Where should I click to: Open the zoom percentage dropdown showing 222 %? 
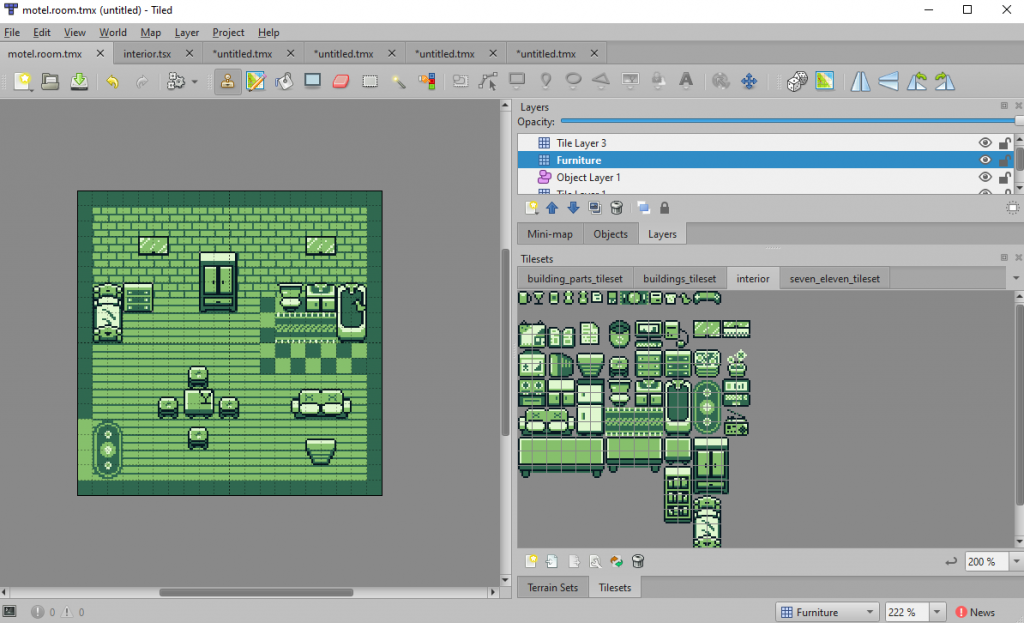[937, 612]
